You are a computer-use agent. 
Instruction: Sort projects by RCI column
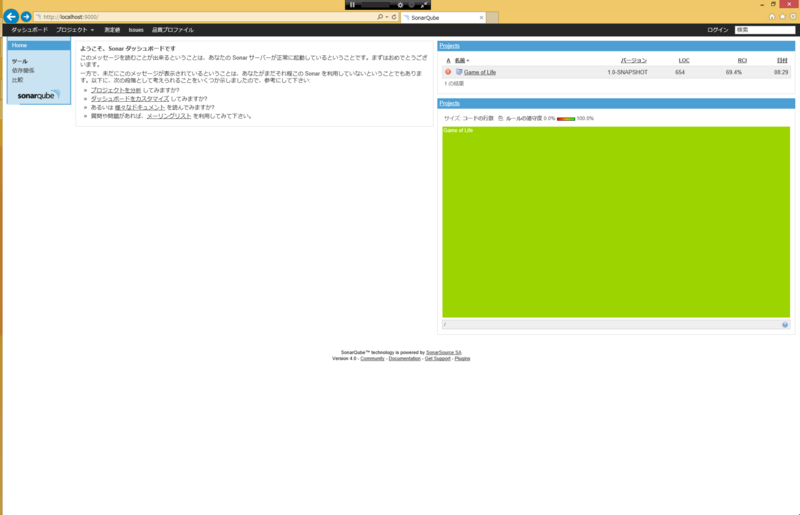click(x=742, y=61)
